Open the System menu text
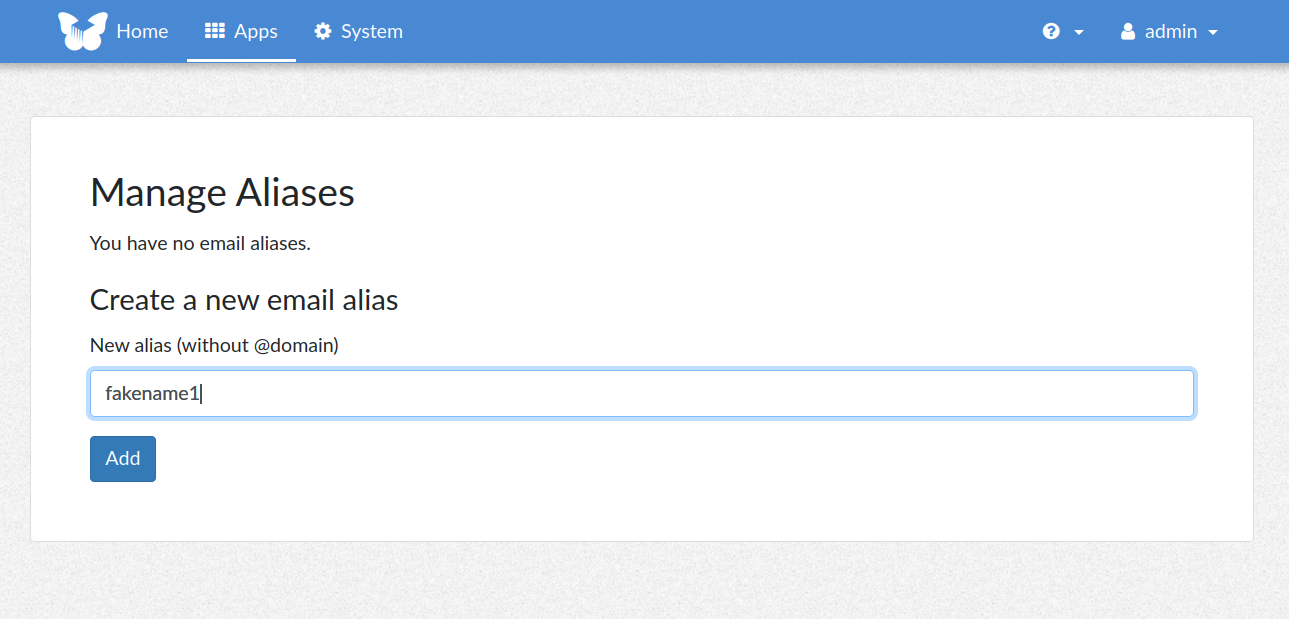The height and width of the screenshot is (619, 1289). coord(372,31)
